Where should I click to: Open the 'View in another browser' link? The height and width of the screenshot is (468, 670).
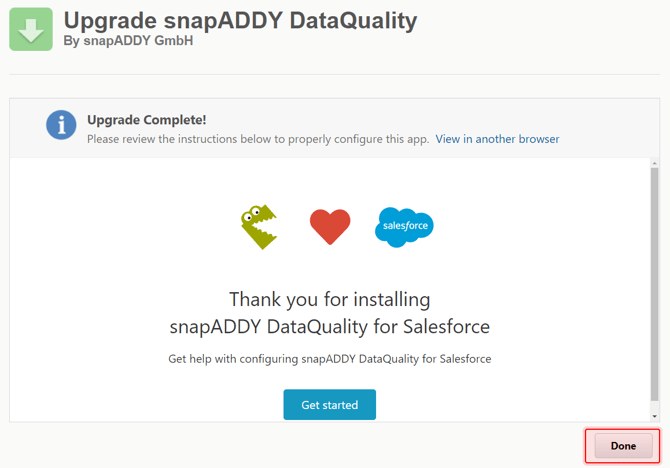pyautogui.click(x=497, y=139)
